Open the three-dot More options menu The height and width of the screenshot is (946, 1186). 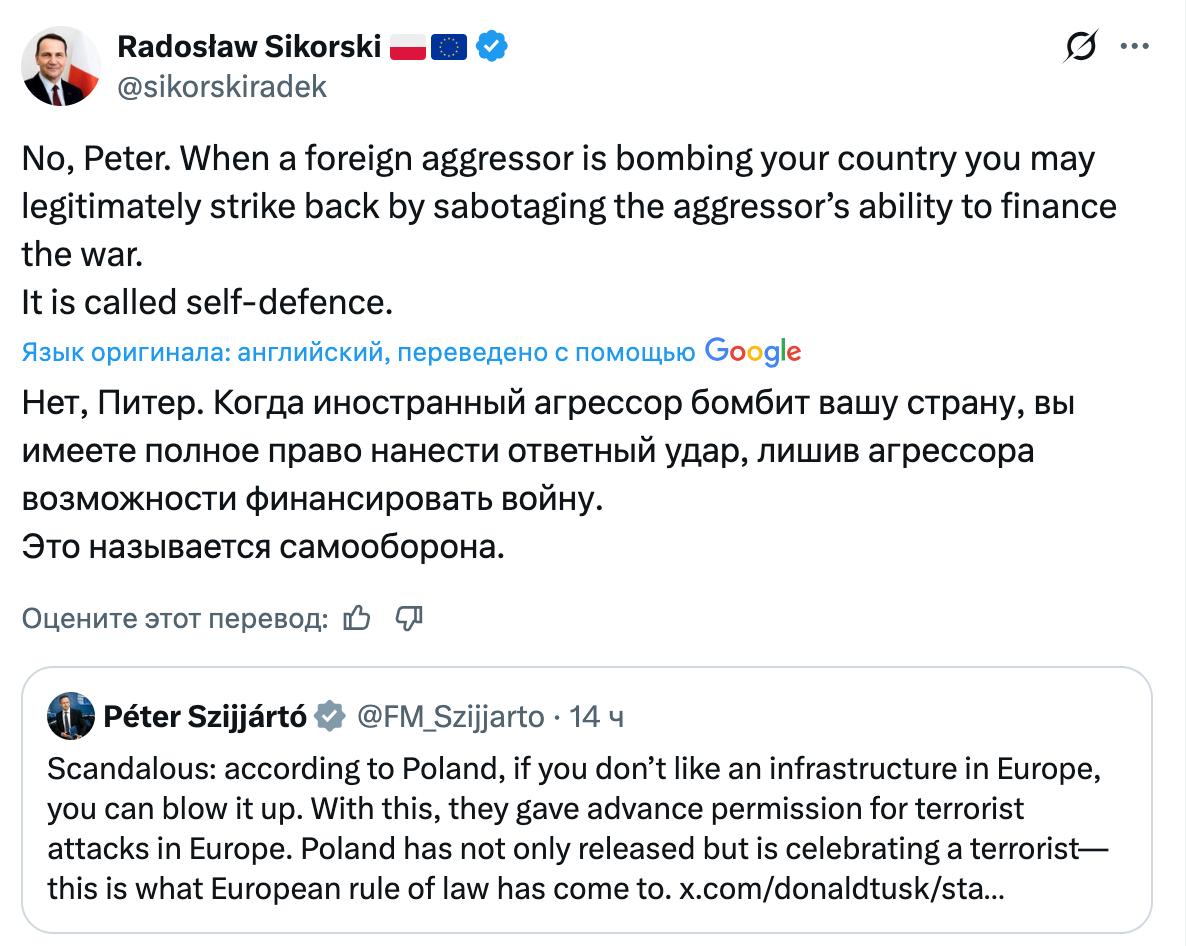[x=1134, y=47]
